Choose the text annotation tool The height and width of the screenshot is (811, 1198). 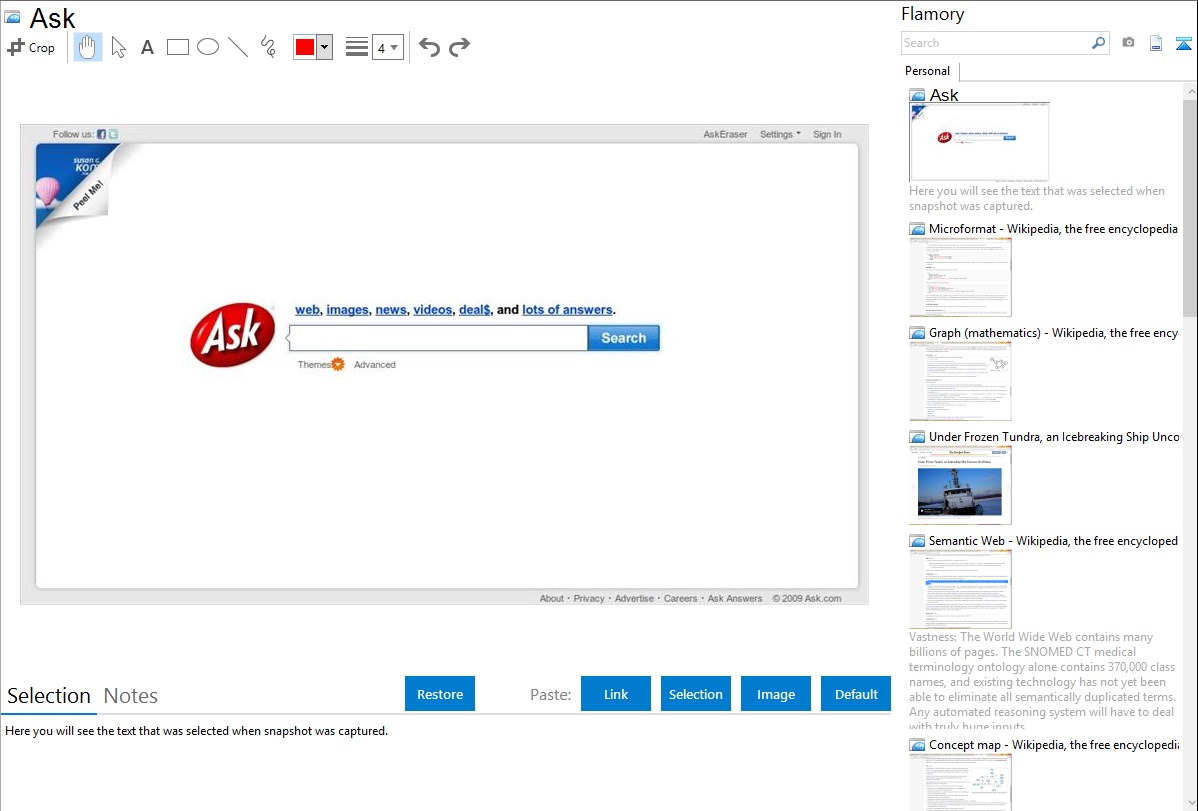(147, 47)
